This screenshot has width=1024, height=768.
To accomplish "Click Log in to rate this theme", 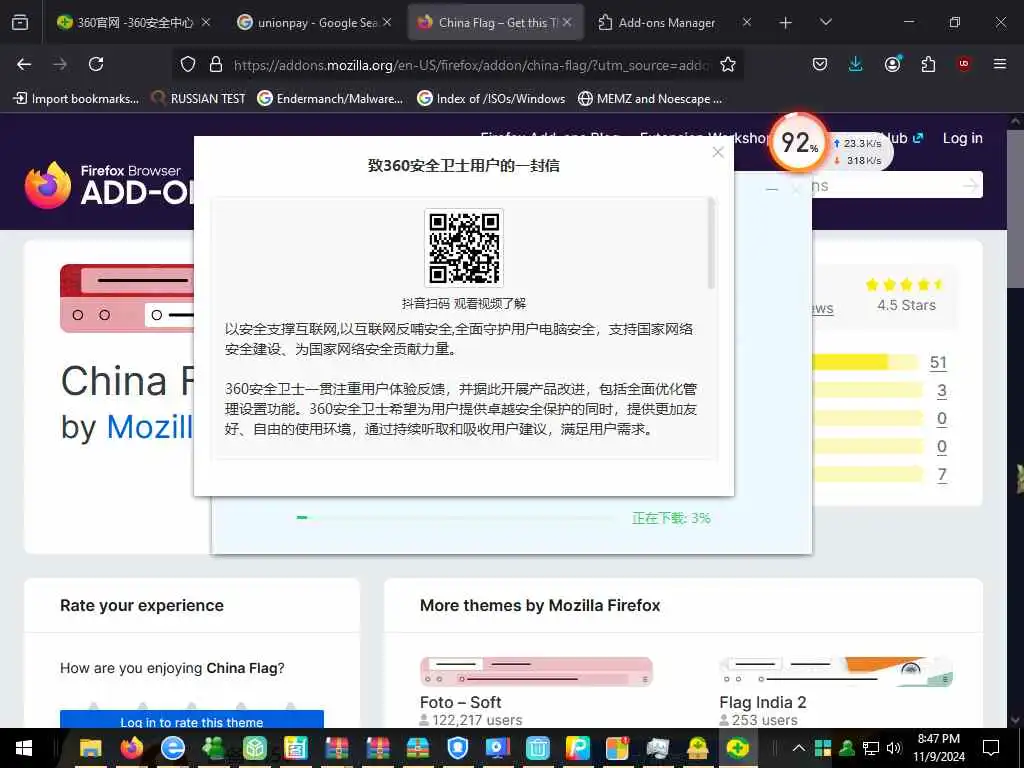I will pyautogui.click(x=191, y=720).
